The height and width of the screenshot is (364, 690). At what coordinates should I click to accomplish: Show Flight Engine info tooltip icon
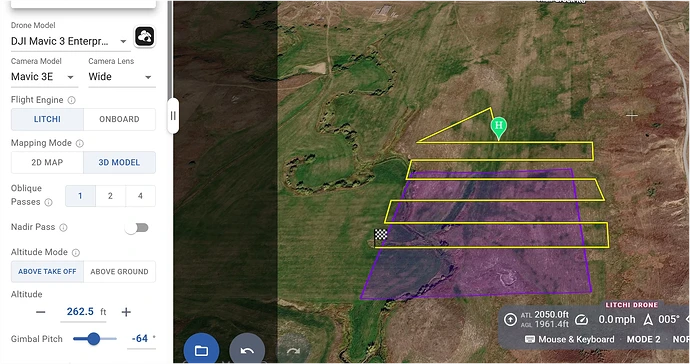tap(71, 100)
